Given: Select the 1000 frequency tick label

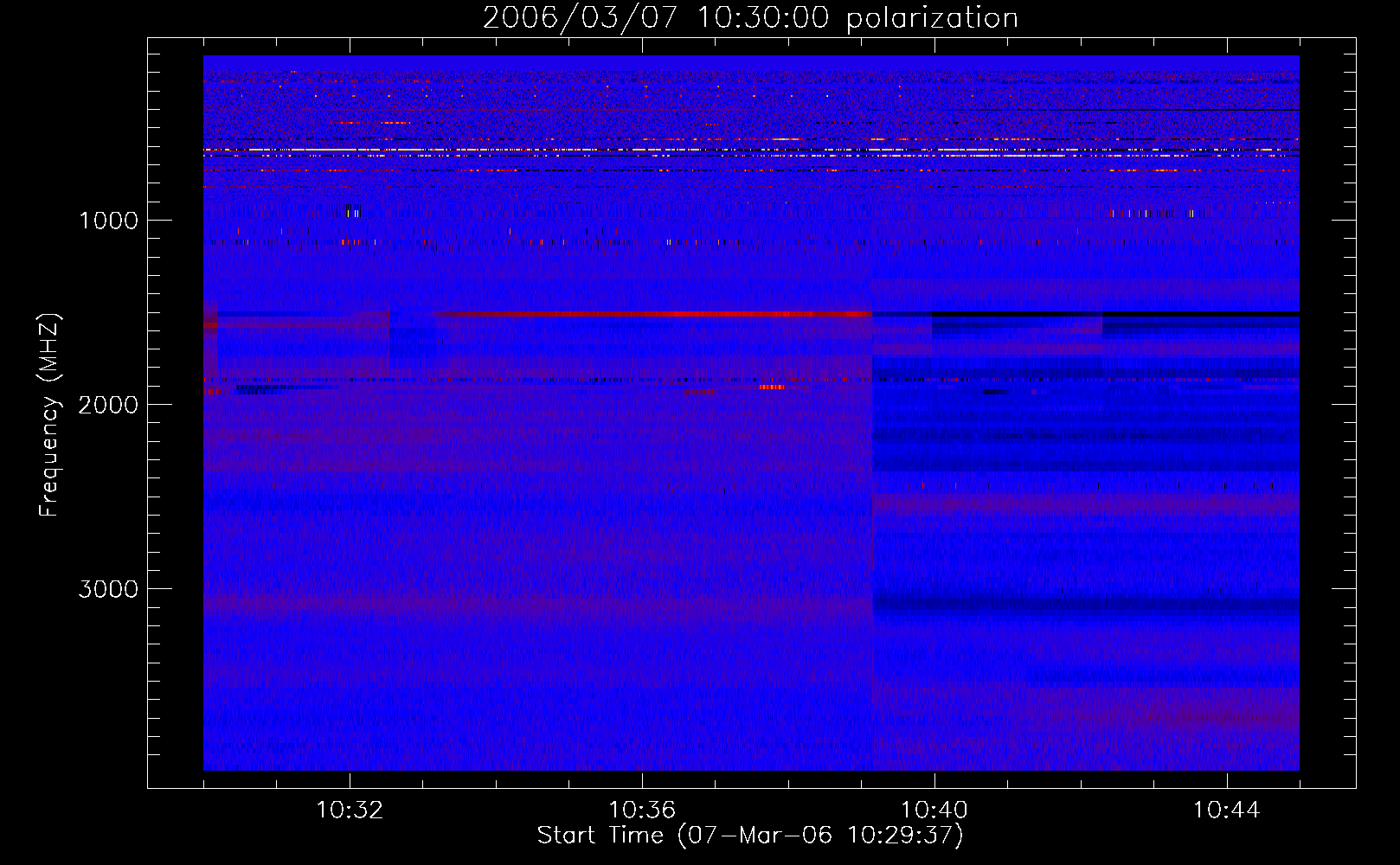Looking at the screenshot, I should coord(108,221).
